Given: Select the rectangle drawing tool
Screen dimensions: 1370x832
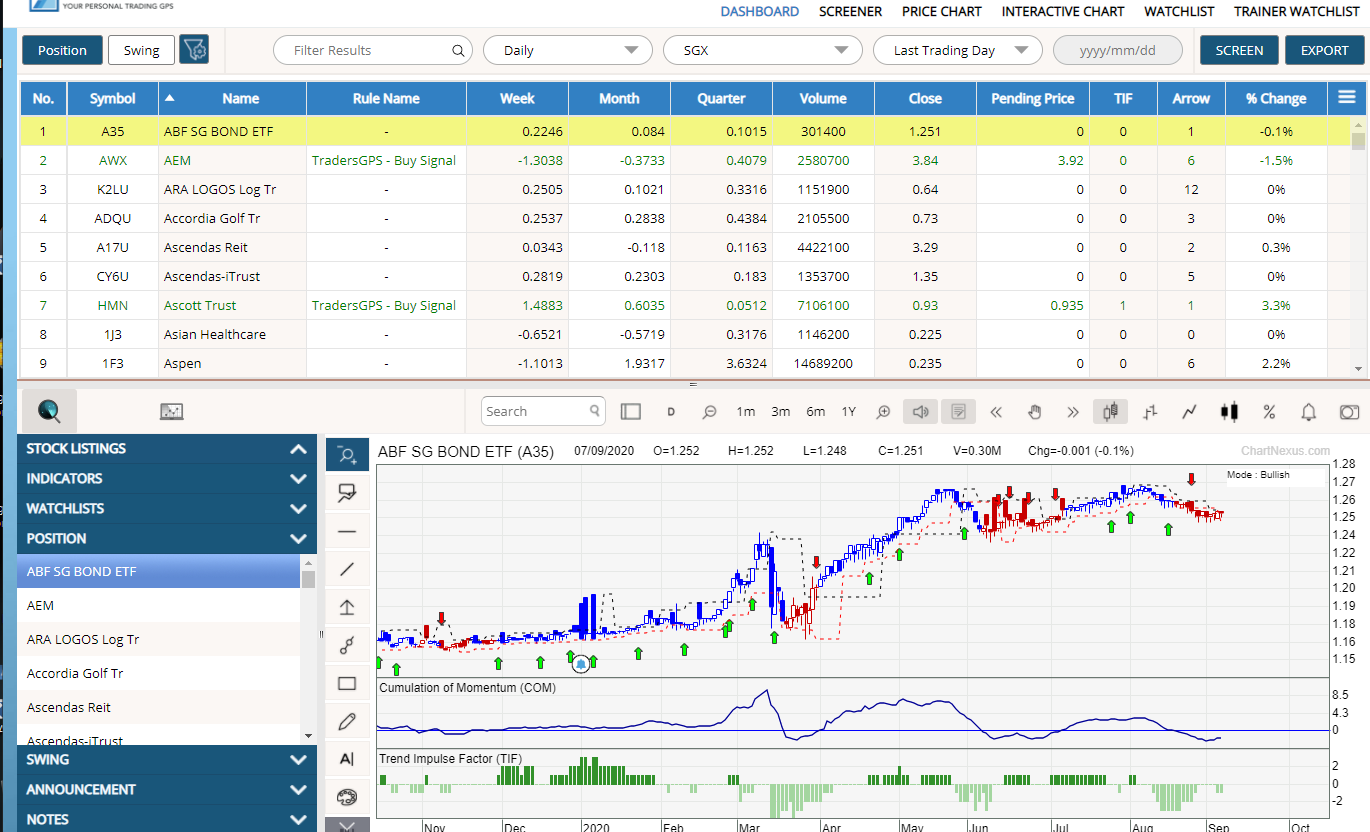Looking at the screenshot, I should (347, 684).
